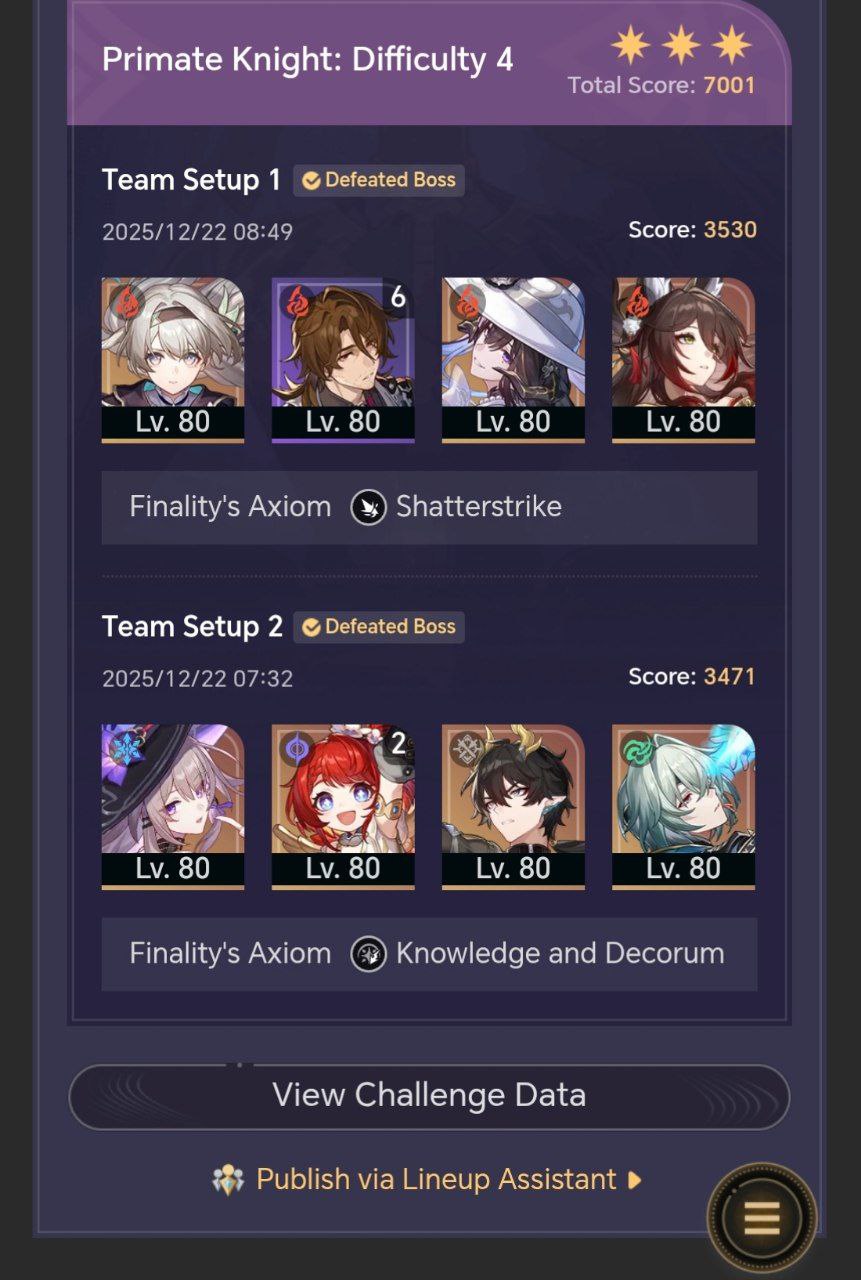Click Team Setup 2 Defeated Boss checkmark icon

312,628
